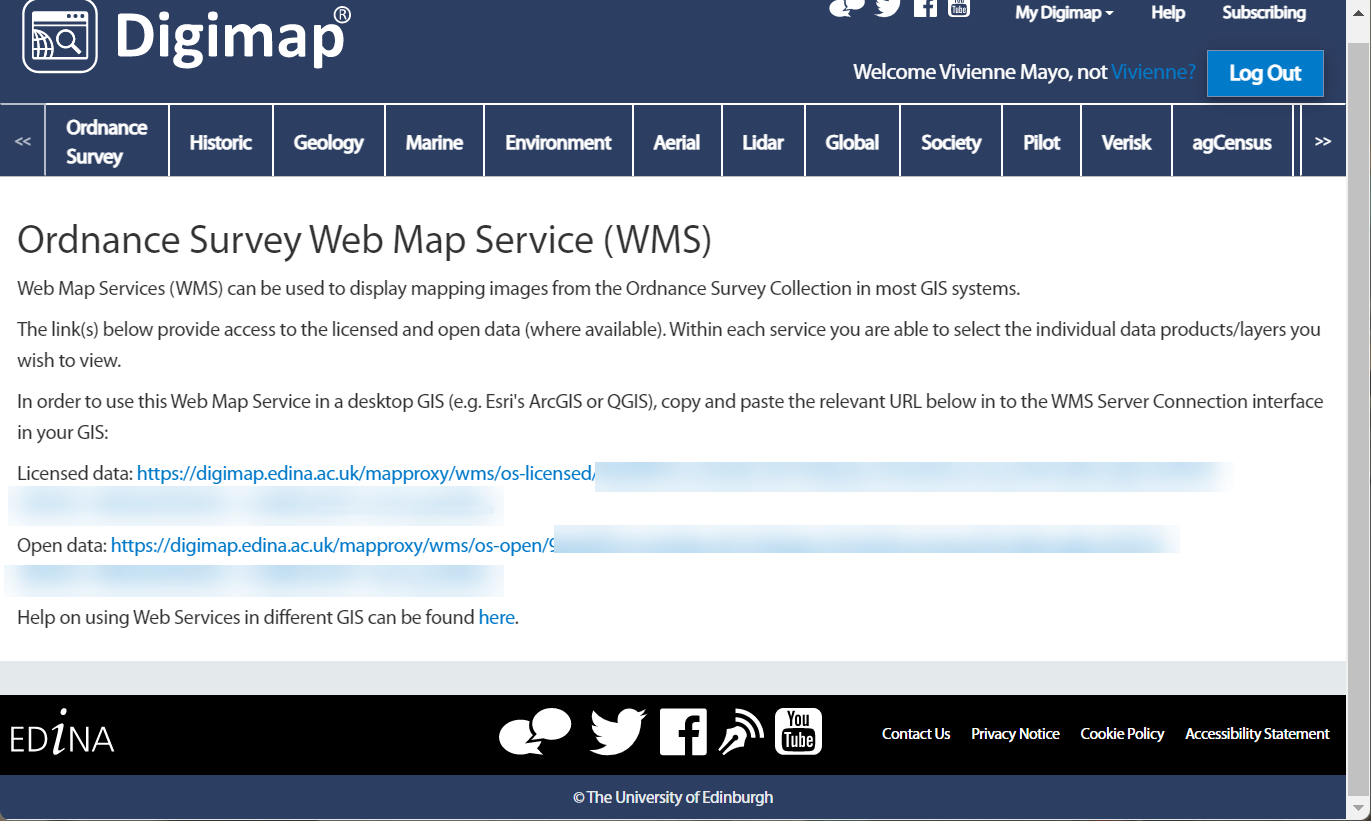This screenshot has width=1371, height=821.
Task: Open the Contact Us footer link
Action: click(x=916, y=733)
